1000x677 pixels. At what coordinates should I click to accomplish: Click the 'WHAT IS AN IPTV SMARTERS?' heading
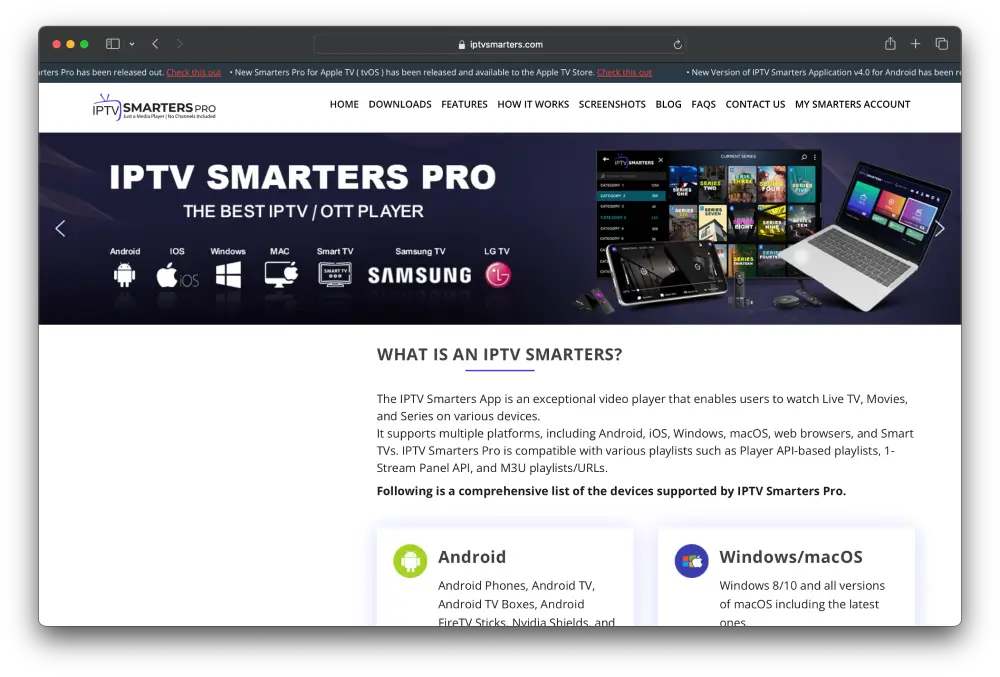(499, 354)
